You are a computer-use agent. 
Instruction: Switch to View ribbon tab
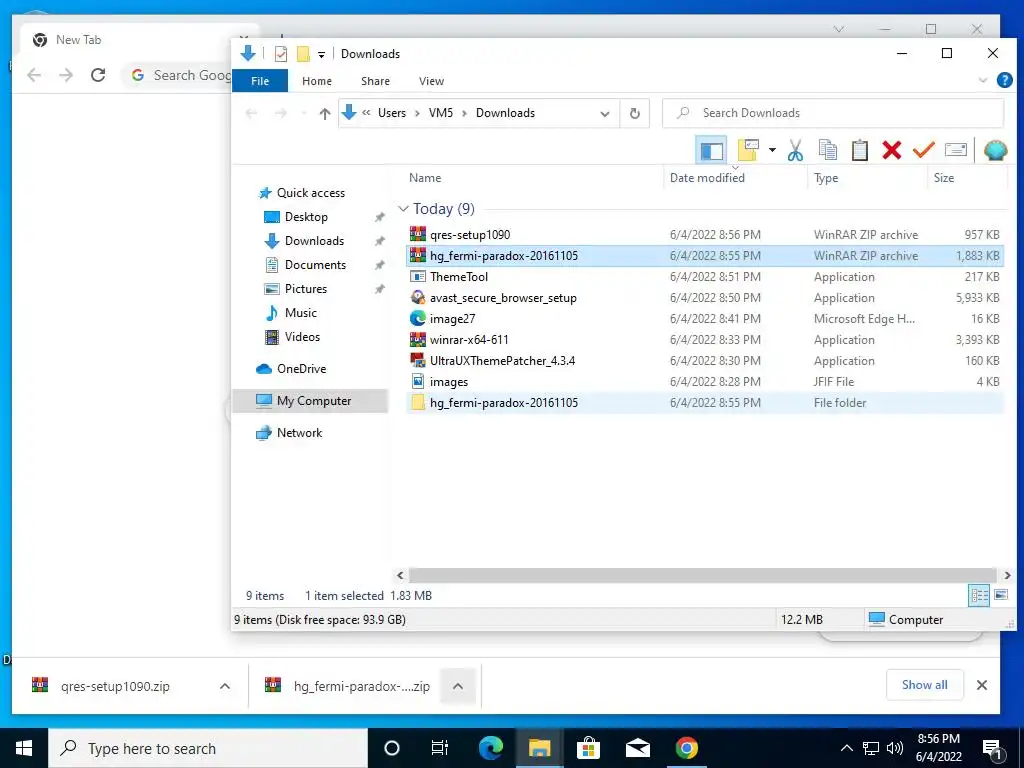click(431, 81)
